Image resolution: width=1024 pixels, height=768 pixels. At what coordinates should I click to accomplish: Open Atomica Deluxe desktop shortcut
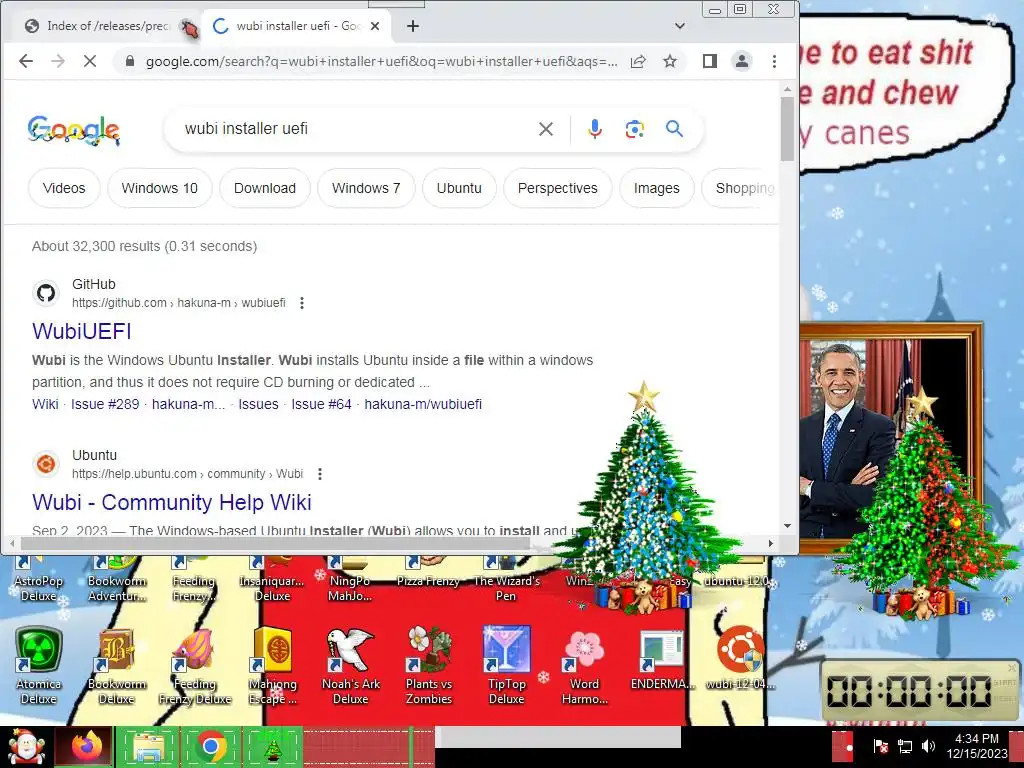(39, 666)
